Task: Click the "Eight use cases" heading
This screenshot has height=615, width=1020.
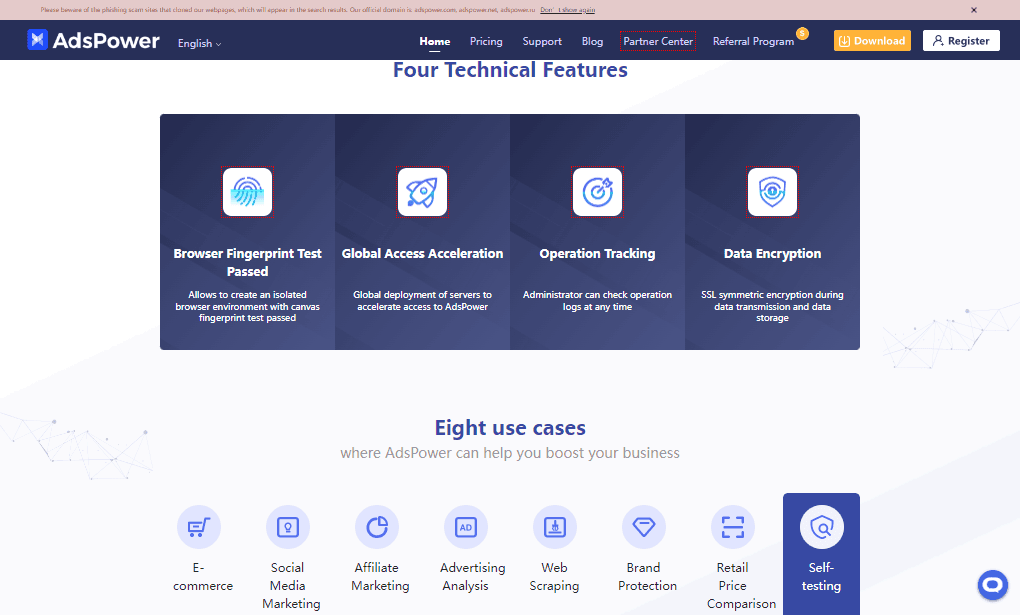Action: click(510, 428)
